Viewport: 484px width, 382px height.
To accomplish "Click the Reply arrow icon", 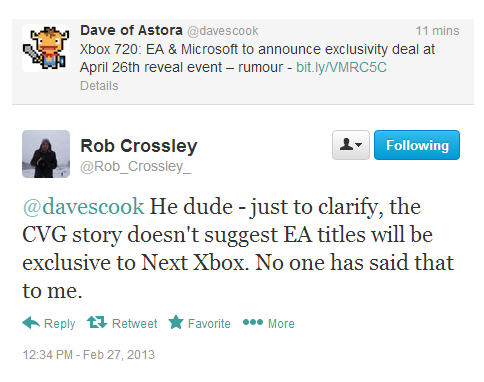I will pos(31,323).
